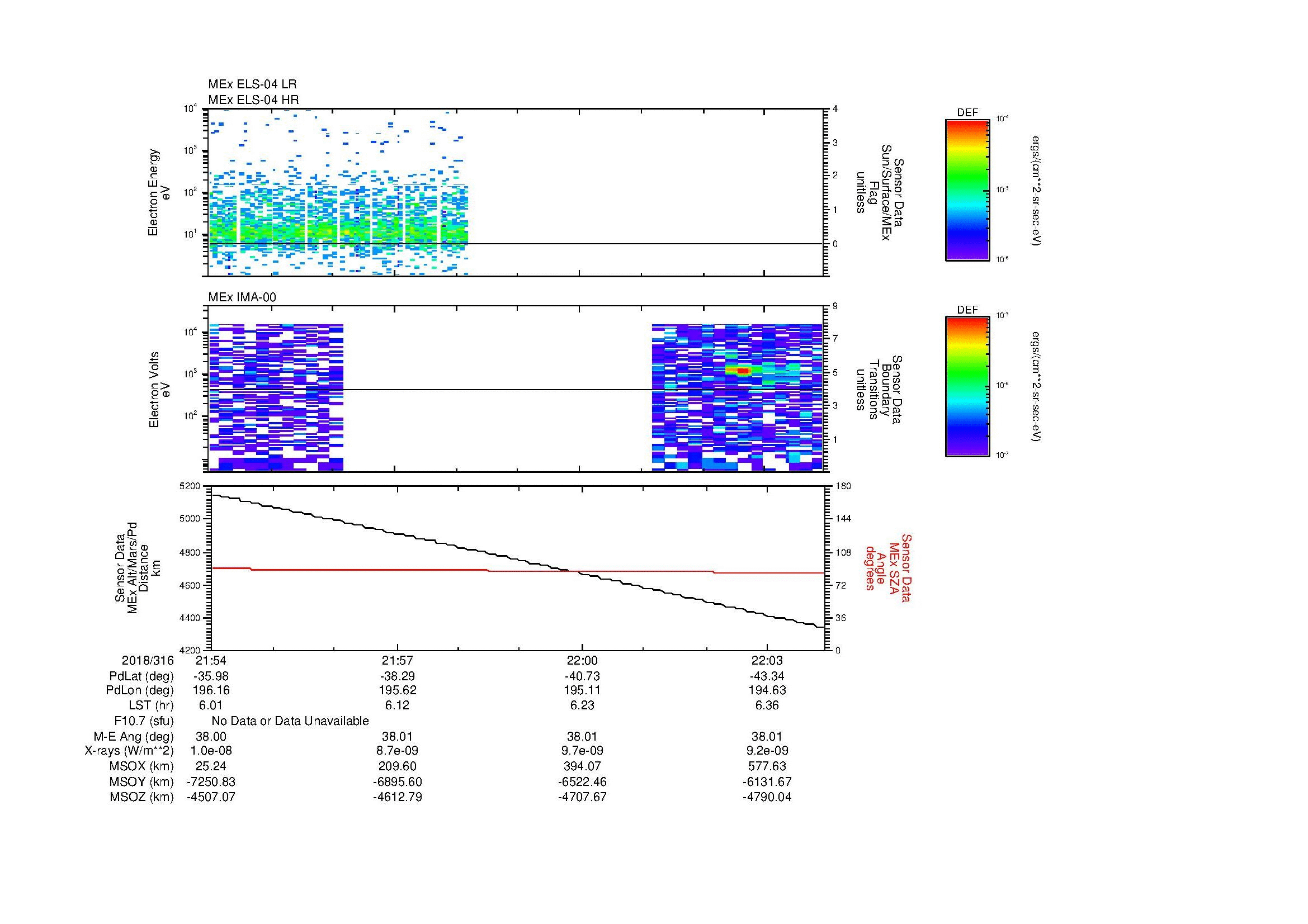
Task: Click MSOX value '25.24'
Action: click(x=211, y=766)
